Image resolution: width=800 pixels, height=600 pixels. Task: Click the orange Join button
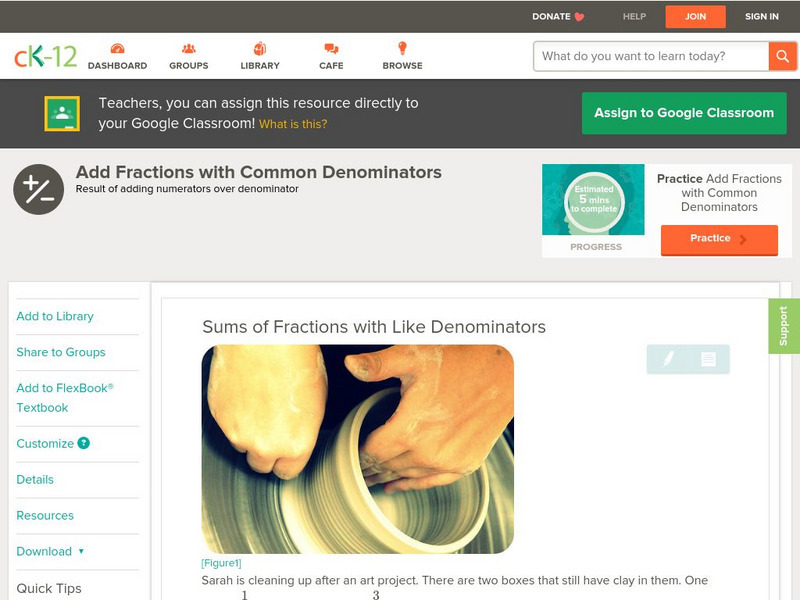[695, 16]
